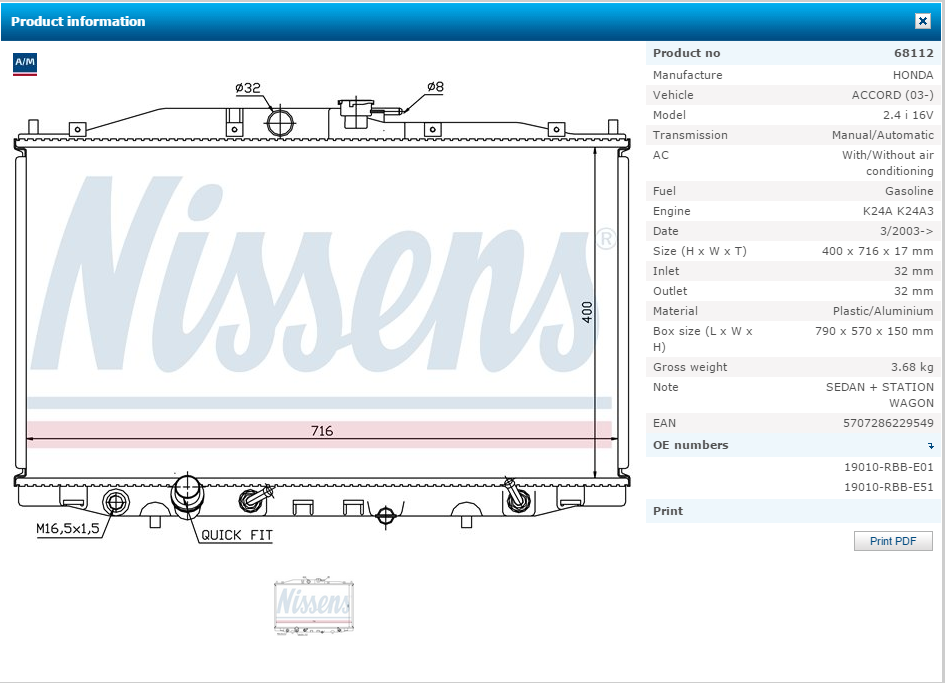Viewport: 945px width, 683px height.
Task: Click the QUICK FIT label in drawing
Action: click(237, 535)
